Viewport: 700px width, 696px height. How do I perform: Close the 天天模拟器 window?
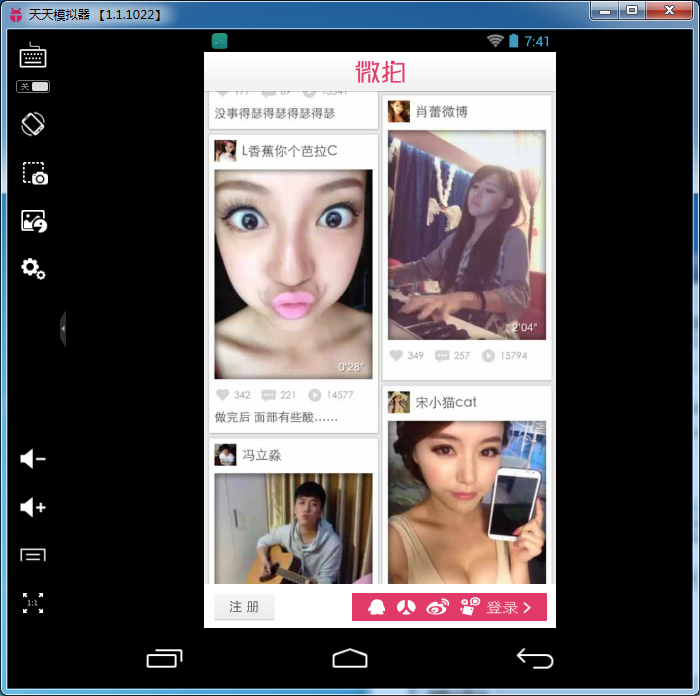coord(669,11)
